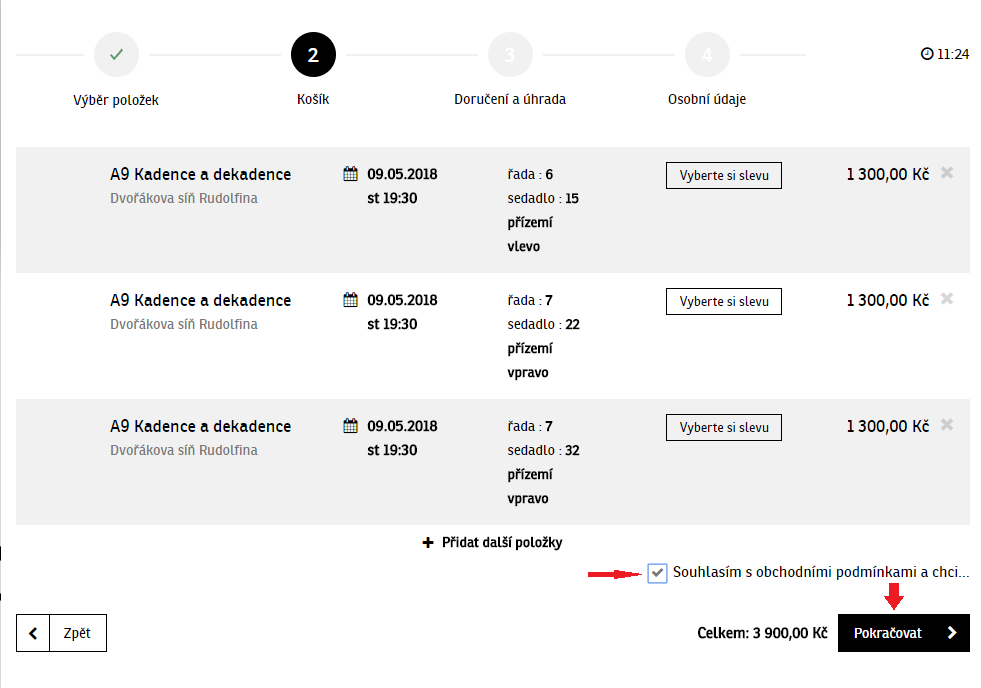The width and height of the screenshot is (981, 688).
Task: Click Přidat další položky link
Action: click(493, 543)
